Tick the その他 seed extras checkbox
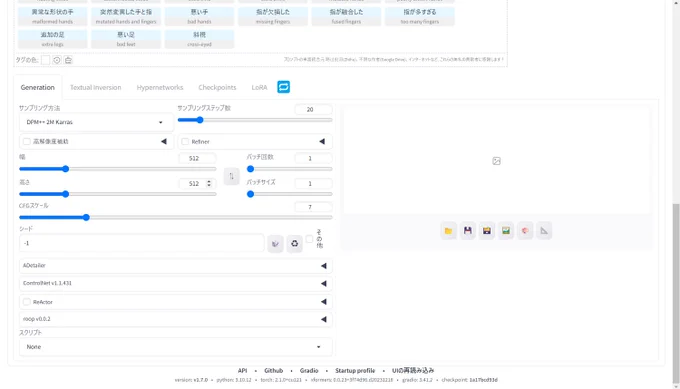 [309, 239]
